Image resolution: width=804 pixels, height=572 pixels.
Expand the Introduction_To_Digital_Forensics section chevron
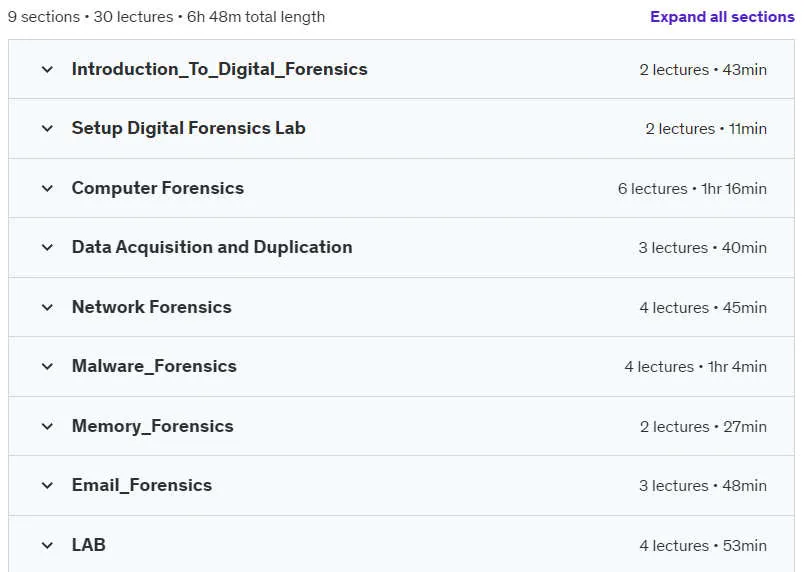click(x=47, y=69)
